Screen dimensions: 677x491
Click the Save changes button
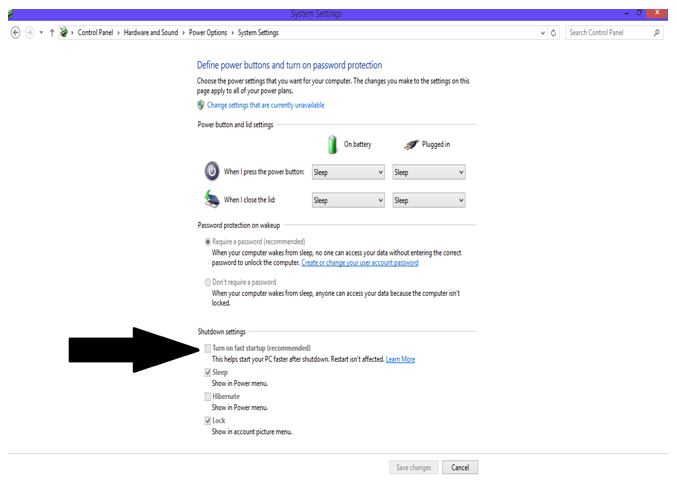tap(413, 467)
